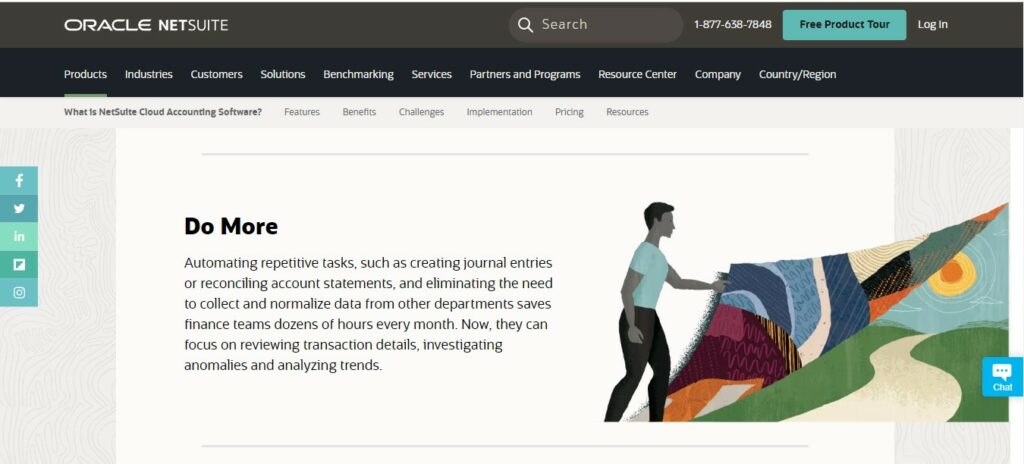Expand the Solutions navigation menu

coord(283,75)
